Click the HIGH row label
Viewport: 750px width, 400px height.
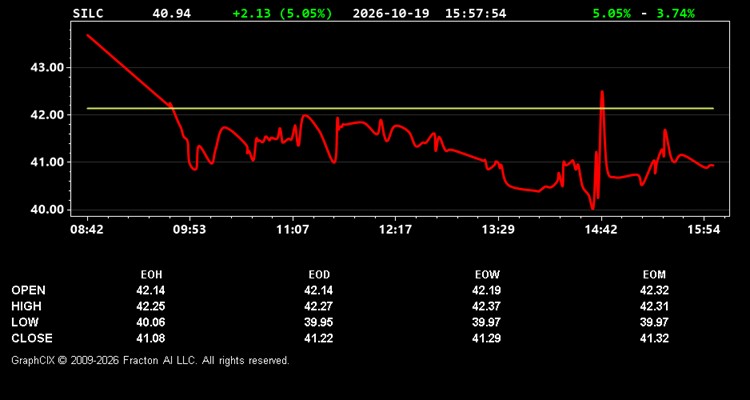pos(26,306)
